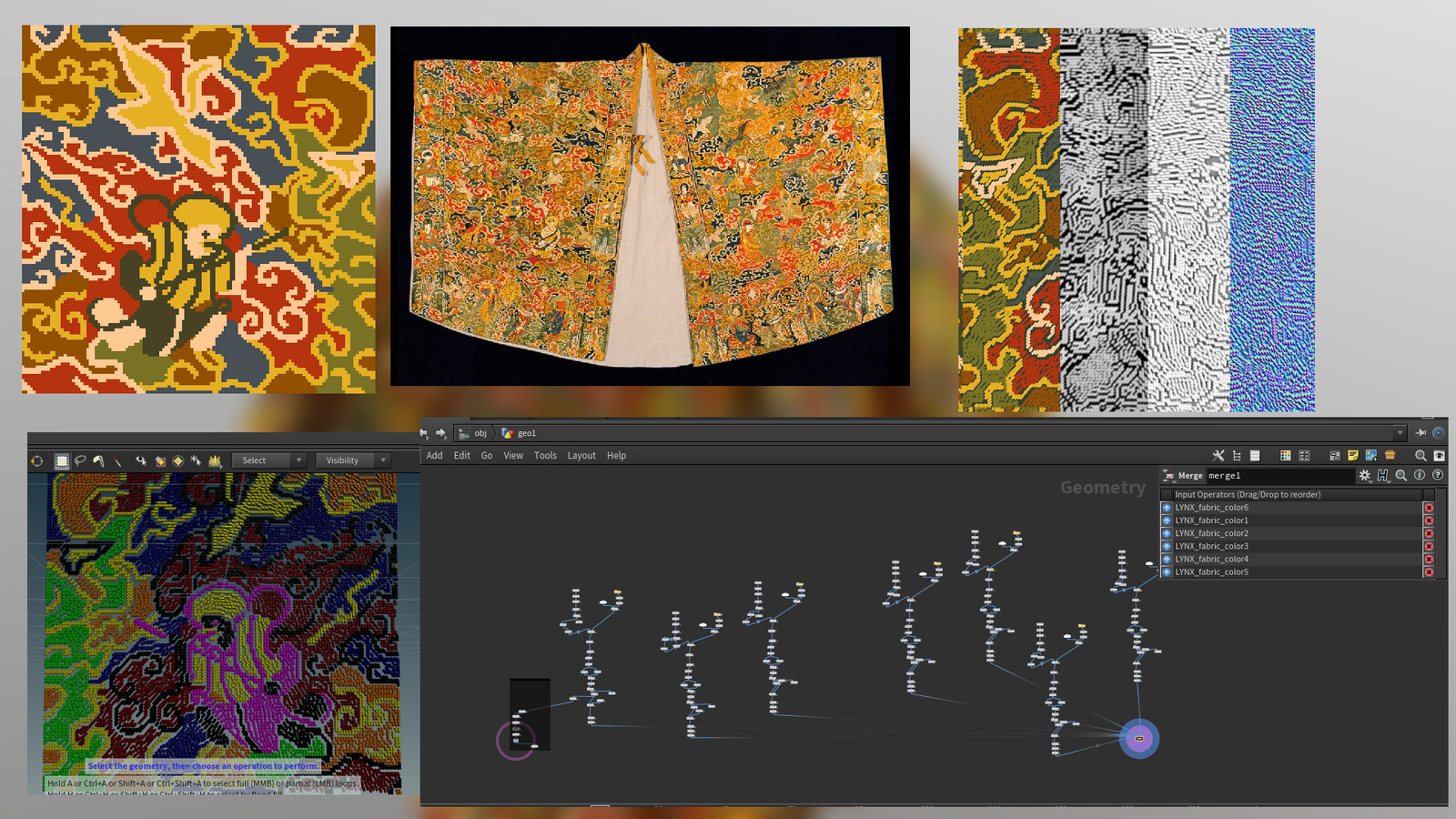Edit the merge1 node name field
This screenshot has width=1456, height=819.
tap(1280, 475)
